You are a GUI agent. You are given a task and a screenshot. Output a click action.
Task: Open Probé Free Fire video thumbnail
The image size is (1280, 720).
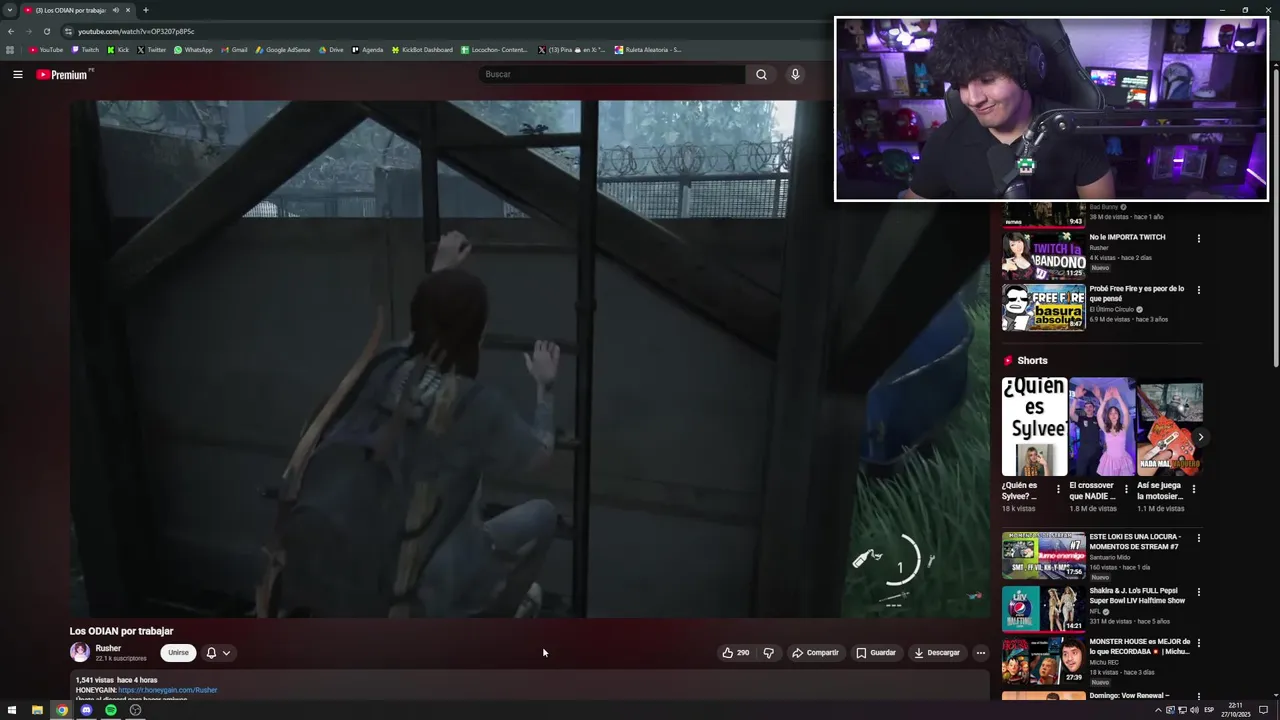click(x=1043, y=307)
